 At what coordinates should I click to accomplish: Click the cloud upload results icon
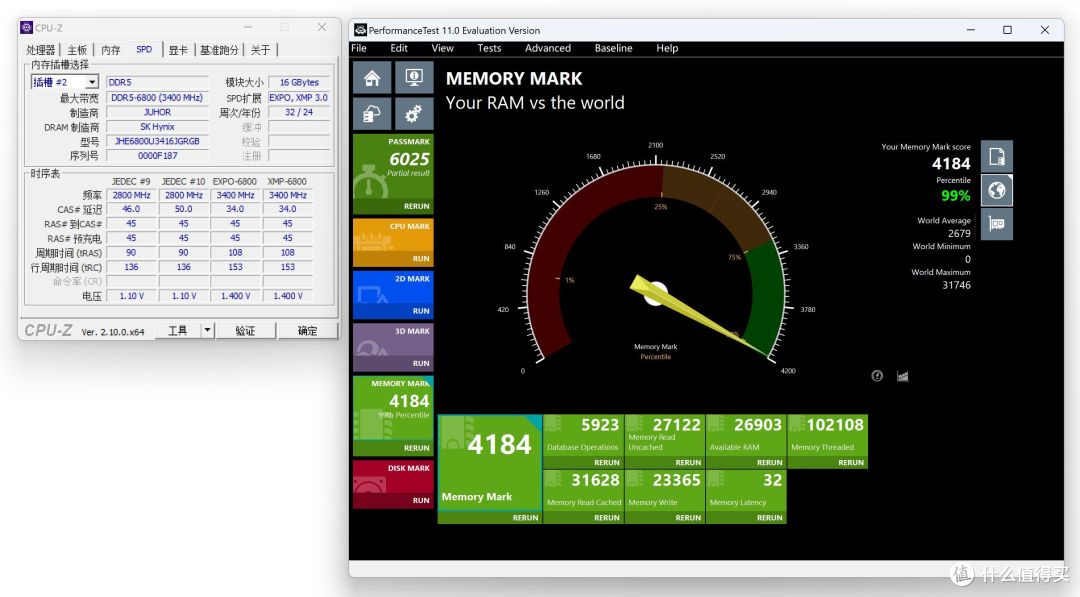372,114
